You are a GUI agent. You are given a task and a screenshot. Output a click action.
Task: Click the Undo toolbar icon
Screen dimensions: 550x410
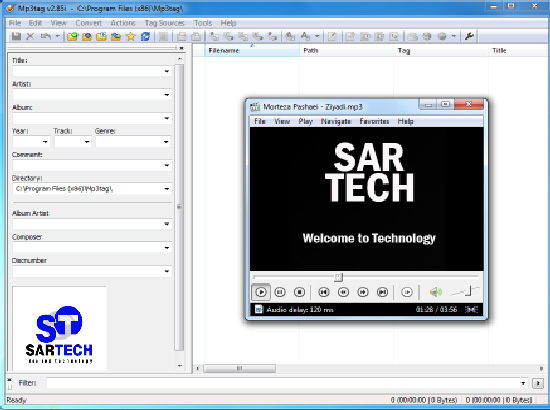(46, 36)
